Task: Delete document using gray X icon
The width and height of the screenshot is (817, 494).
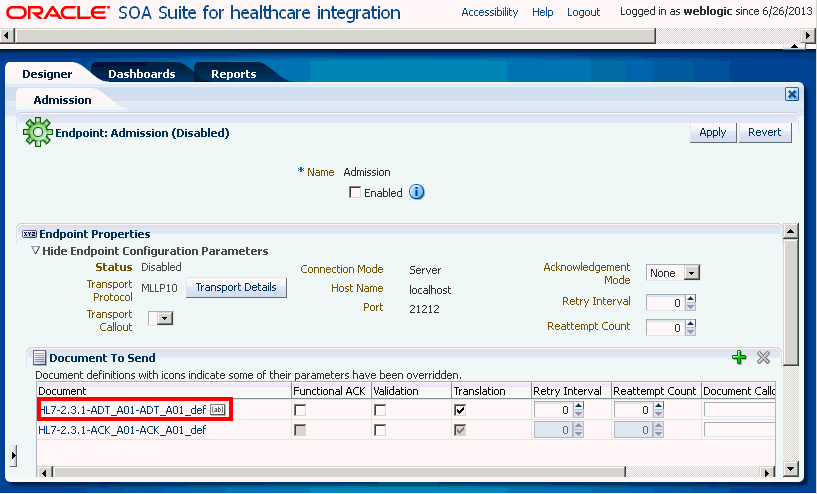Action: [763, 357]
